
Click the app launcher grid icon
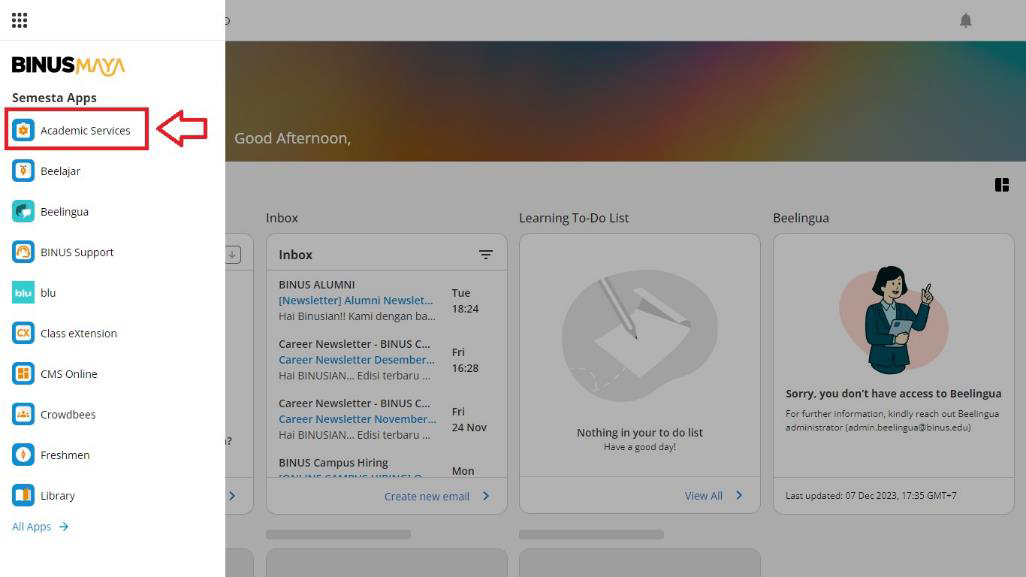[x=19, y=20]
